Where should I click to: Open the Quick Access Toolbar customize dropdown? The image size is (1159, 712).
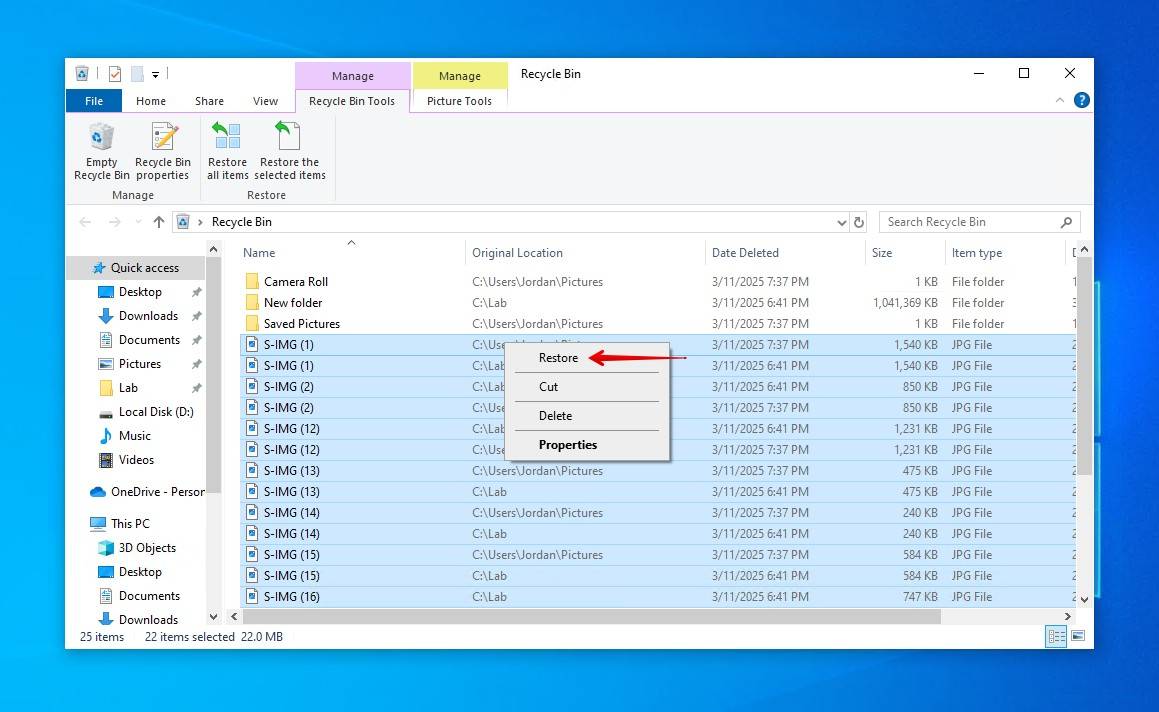coord(155,73)
